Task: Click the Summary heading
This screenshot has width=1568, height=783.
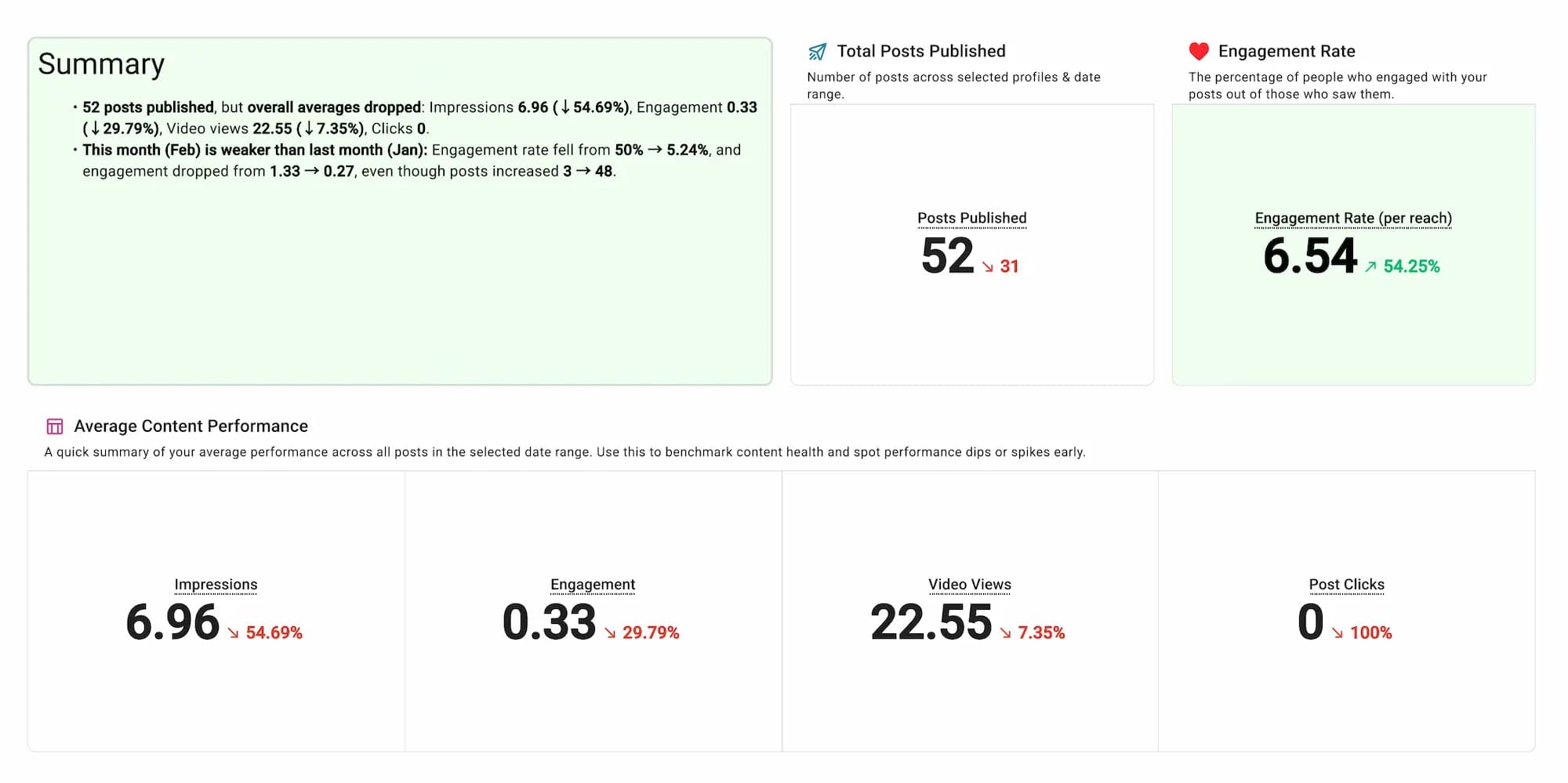Action: pyautogui.click(x=101, y=64)
